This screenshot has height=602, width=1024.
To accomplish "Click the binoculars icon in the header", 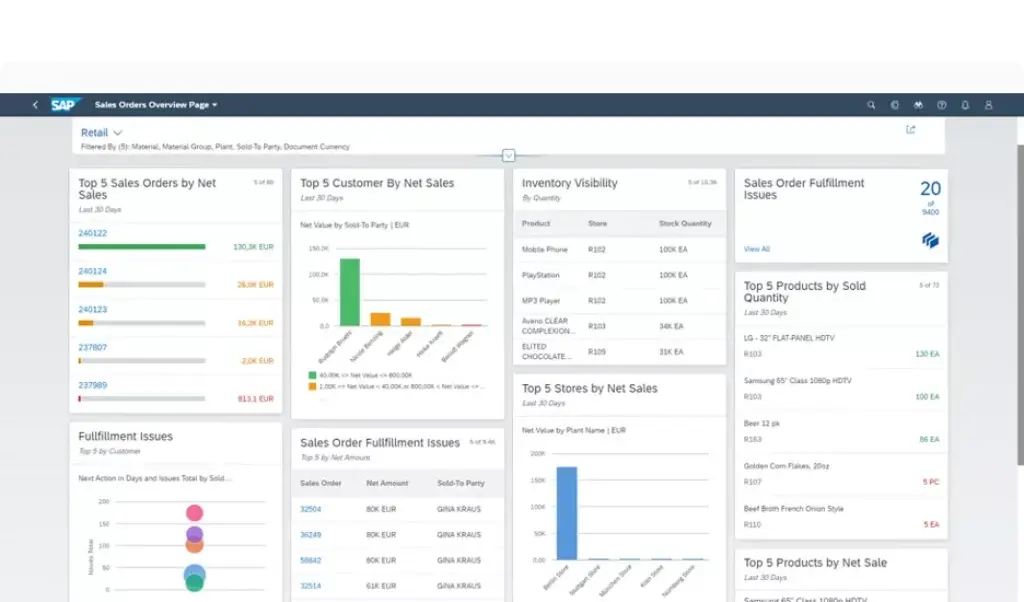I will pyautogui.click(x=918, y=104).
